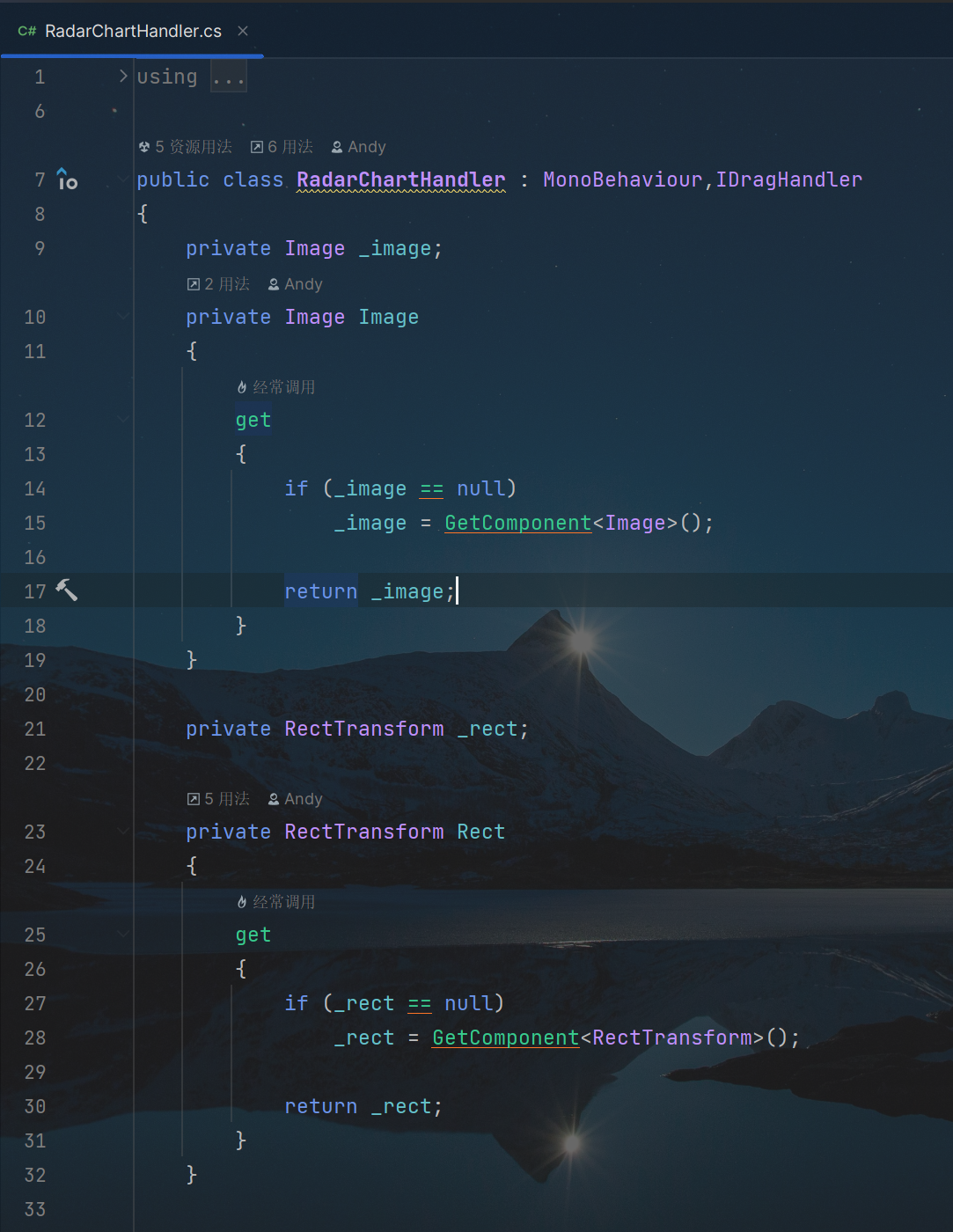This screenshot has width=953, height=1232.
Task: Collapse the Rect property fold on line 23
Action: [x=123, y=832]
